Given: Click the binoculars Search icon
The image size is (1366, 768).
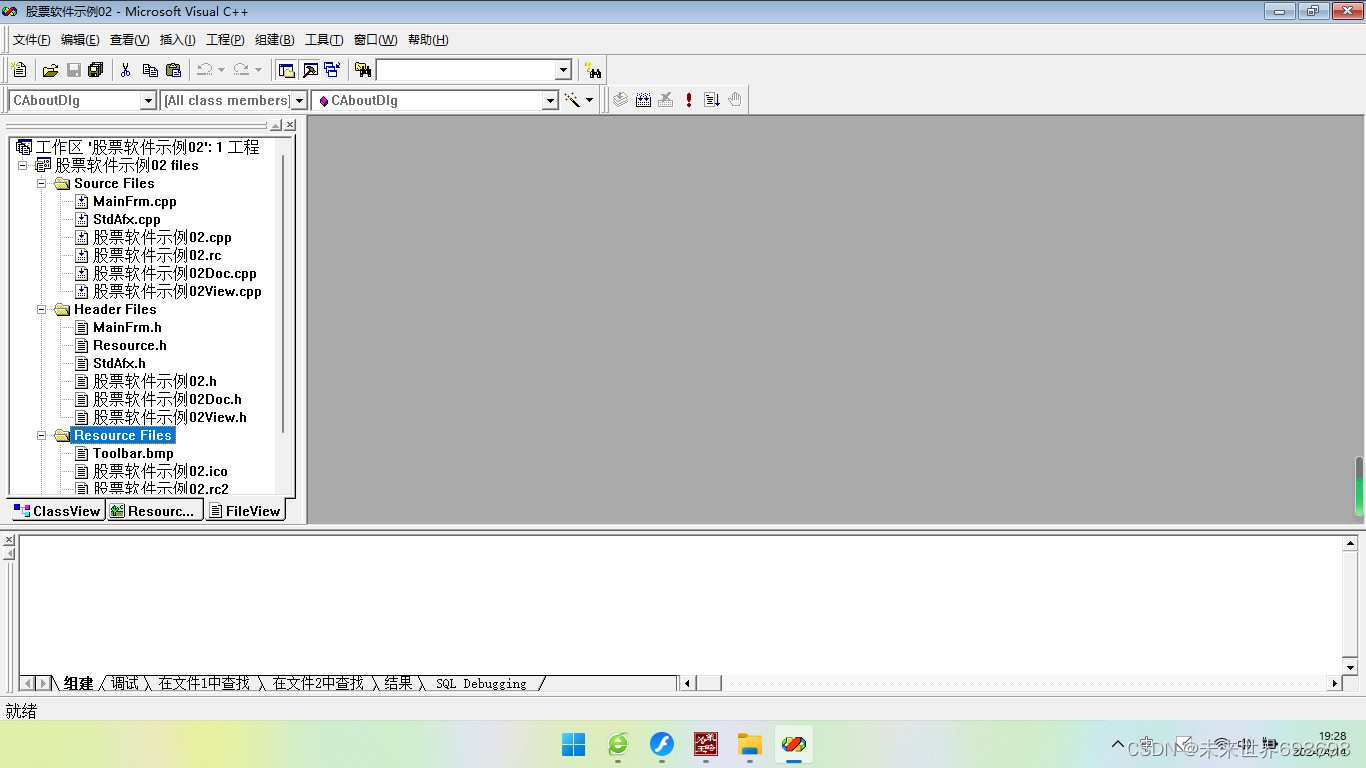Looking at the screenshot, I should tap(594, 70).
